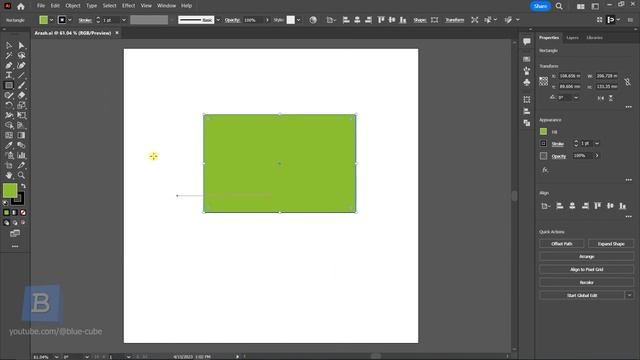640x360 pixels.
Task: Click the Expand Shape button
Action: coord(611,244)
